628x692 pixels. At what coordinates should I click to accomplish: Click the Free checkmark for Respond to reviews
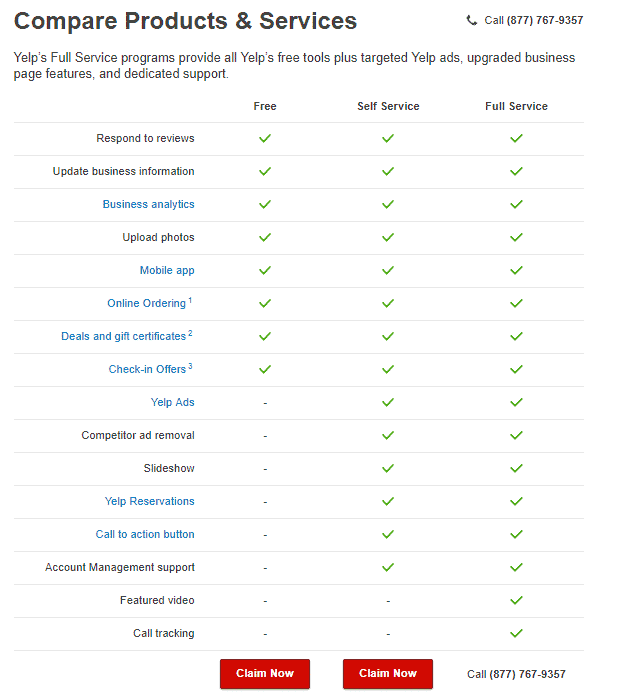click(265, 138)
